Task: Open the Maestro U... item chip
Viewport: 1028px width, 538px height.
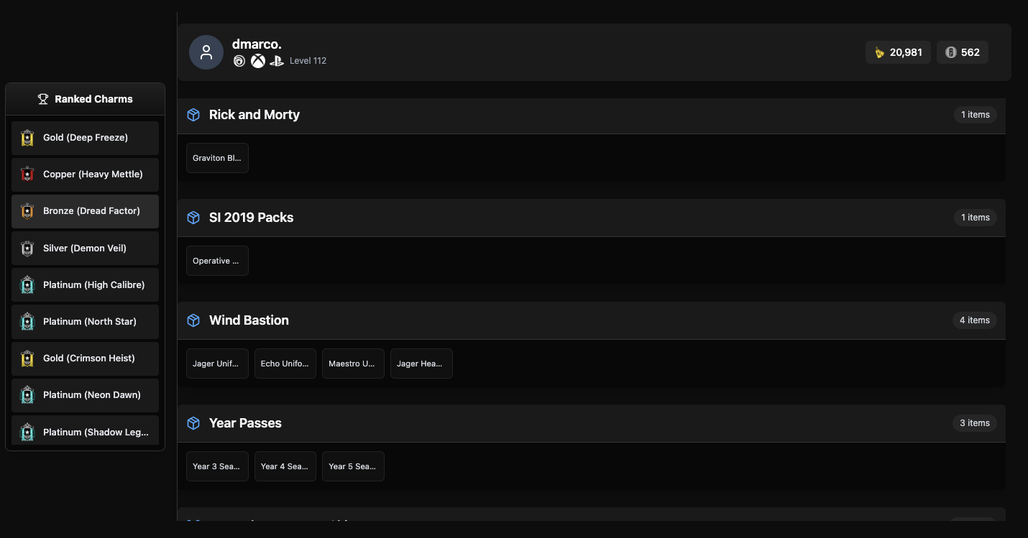Action: 353,364
